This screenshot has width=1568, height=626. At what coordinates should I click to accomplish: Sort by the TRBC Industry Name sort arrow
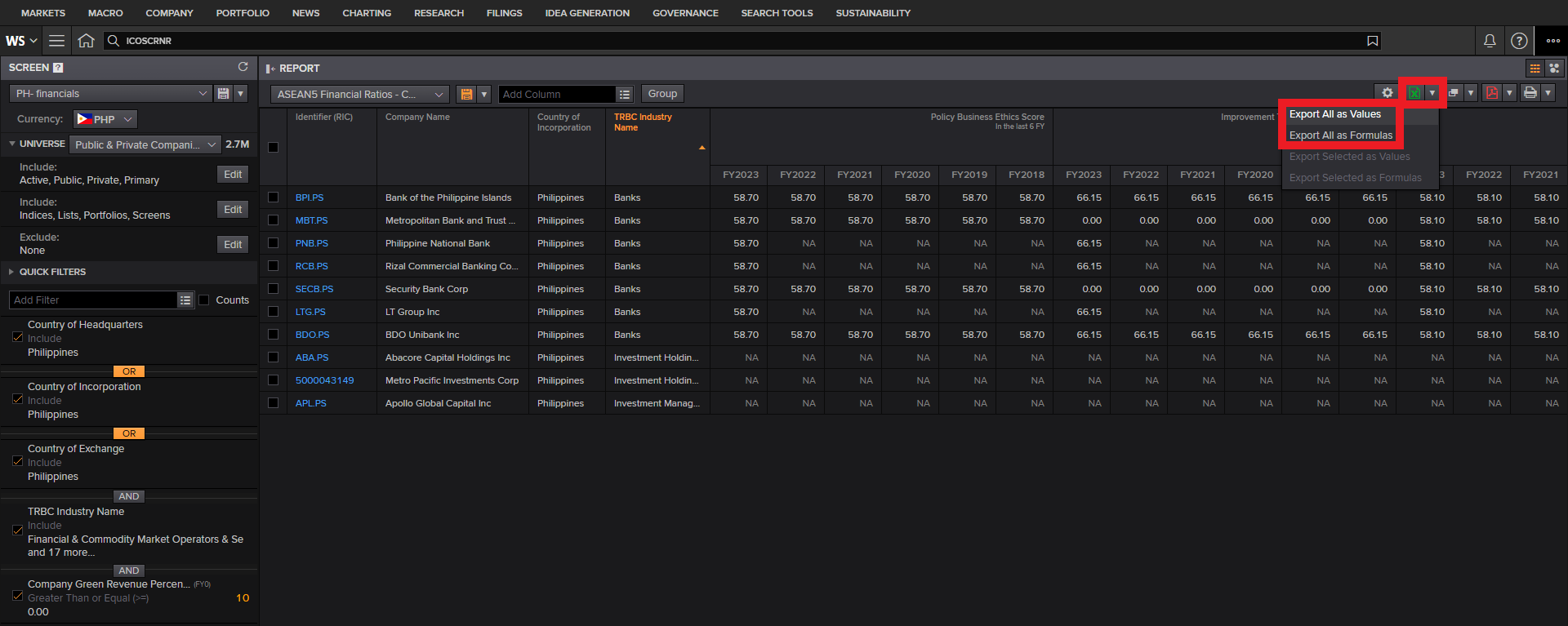coord(702,148)
